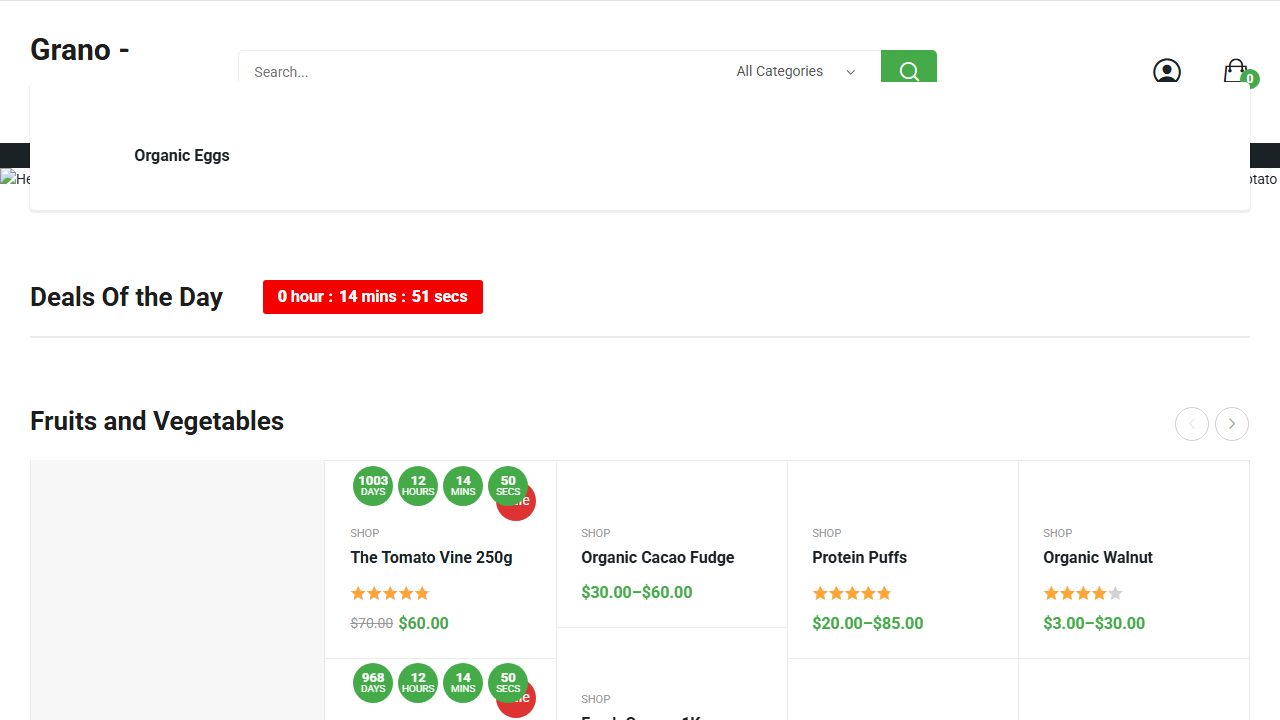Go to previous Fruits and Vegetables slide
Screen dimensions: 1280x720
[1192, 424]
